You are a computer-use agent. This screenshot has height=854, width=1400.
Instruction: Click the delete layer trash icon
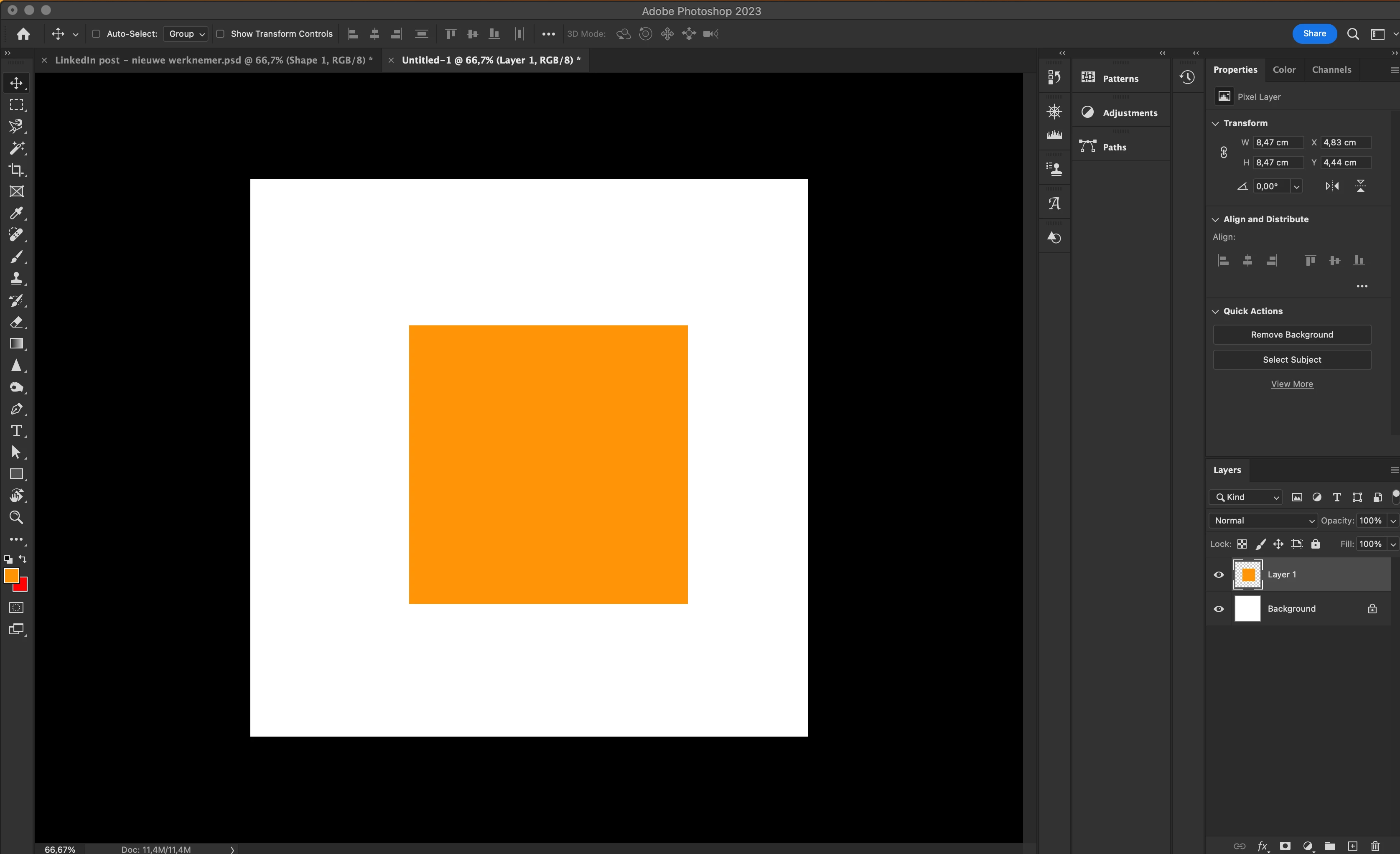click(1375, 846)
